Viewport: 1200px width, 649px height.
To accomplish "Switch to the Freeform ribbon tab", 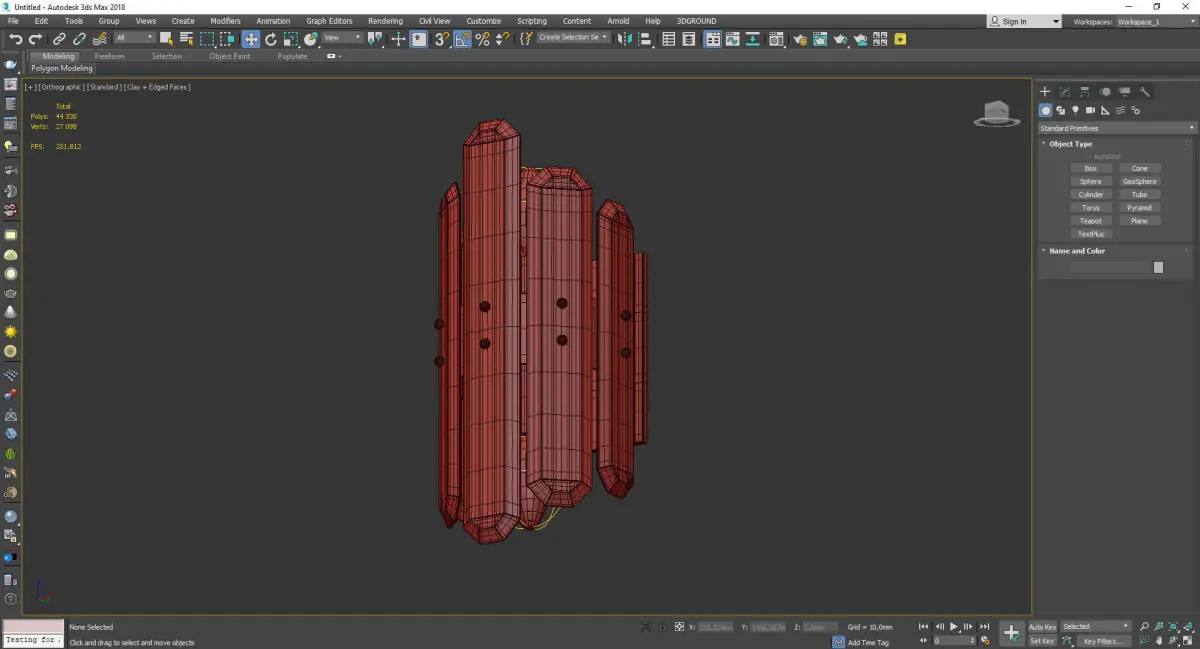I will pyautogui.click(x=109, y=56).
